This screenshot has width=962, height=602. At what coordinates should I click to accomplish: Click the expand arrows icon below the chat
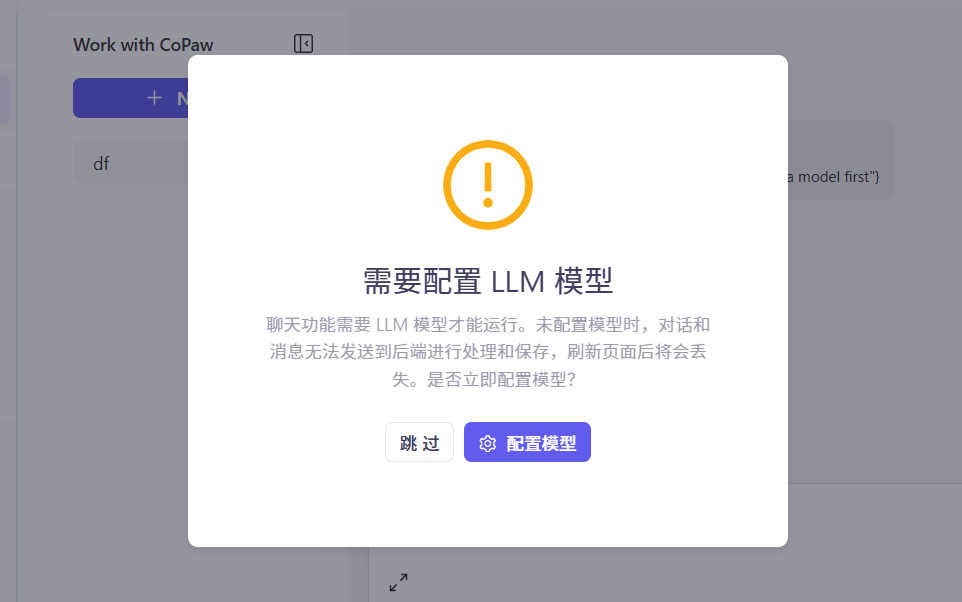click(398, 582)
